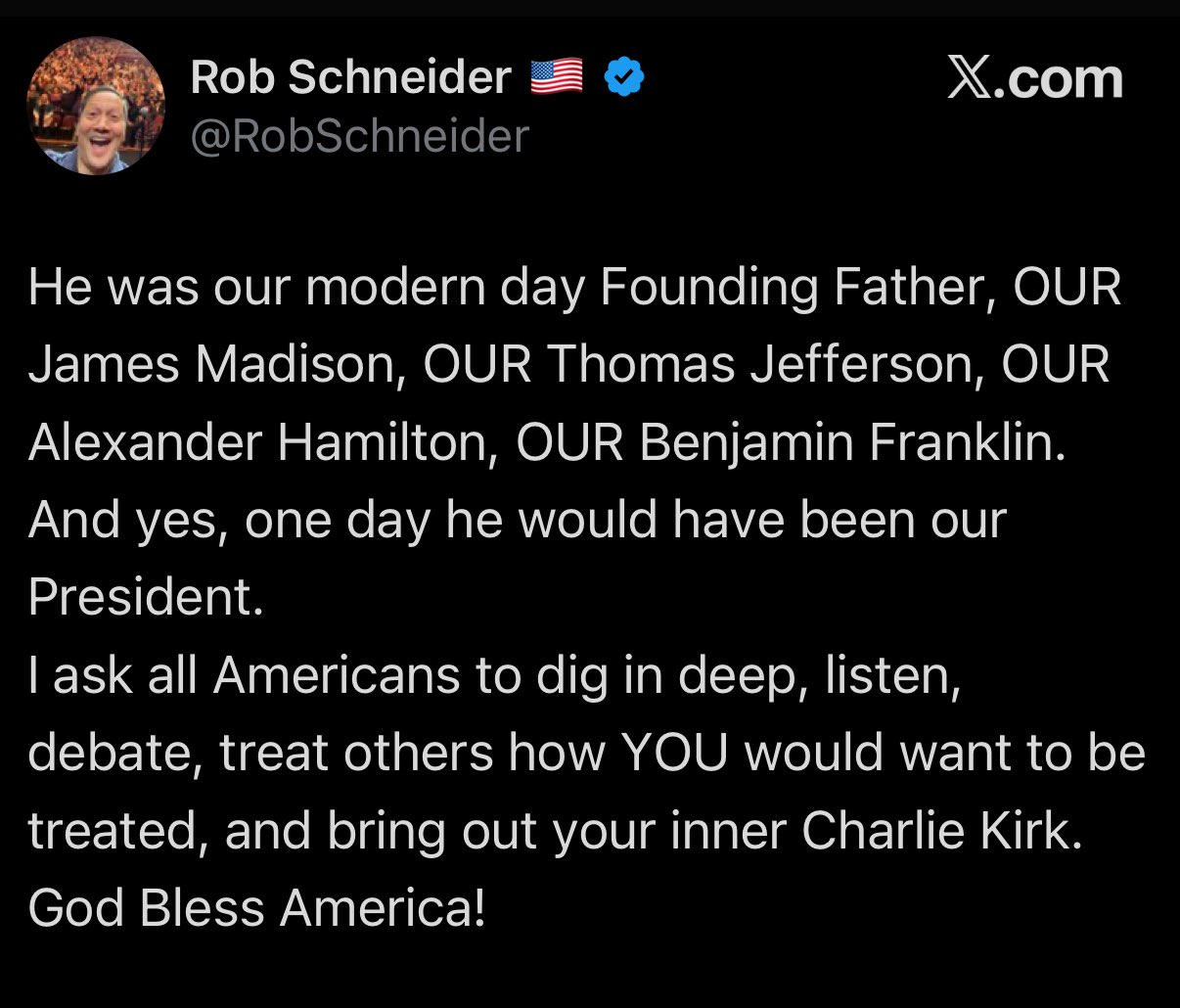Select "Benjamin Franklin." in the post text
The width and height of the screenshot is (1180, 1008).
(851, 443)
